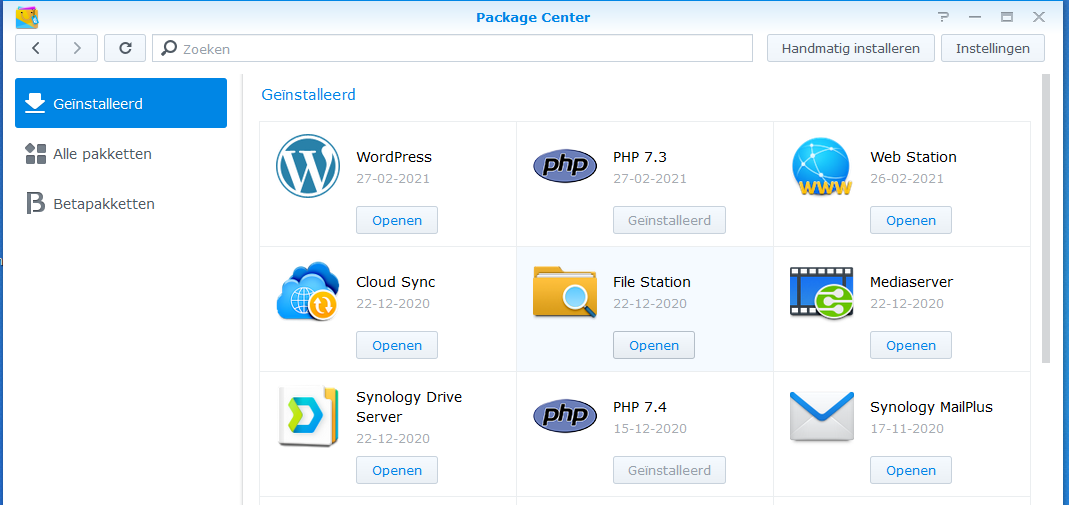Go back with the left arrow button

pyautogui.click(x=36, y=48)
